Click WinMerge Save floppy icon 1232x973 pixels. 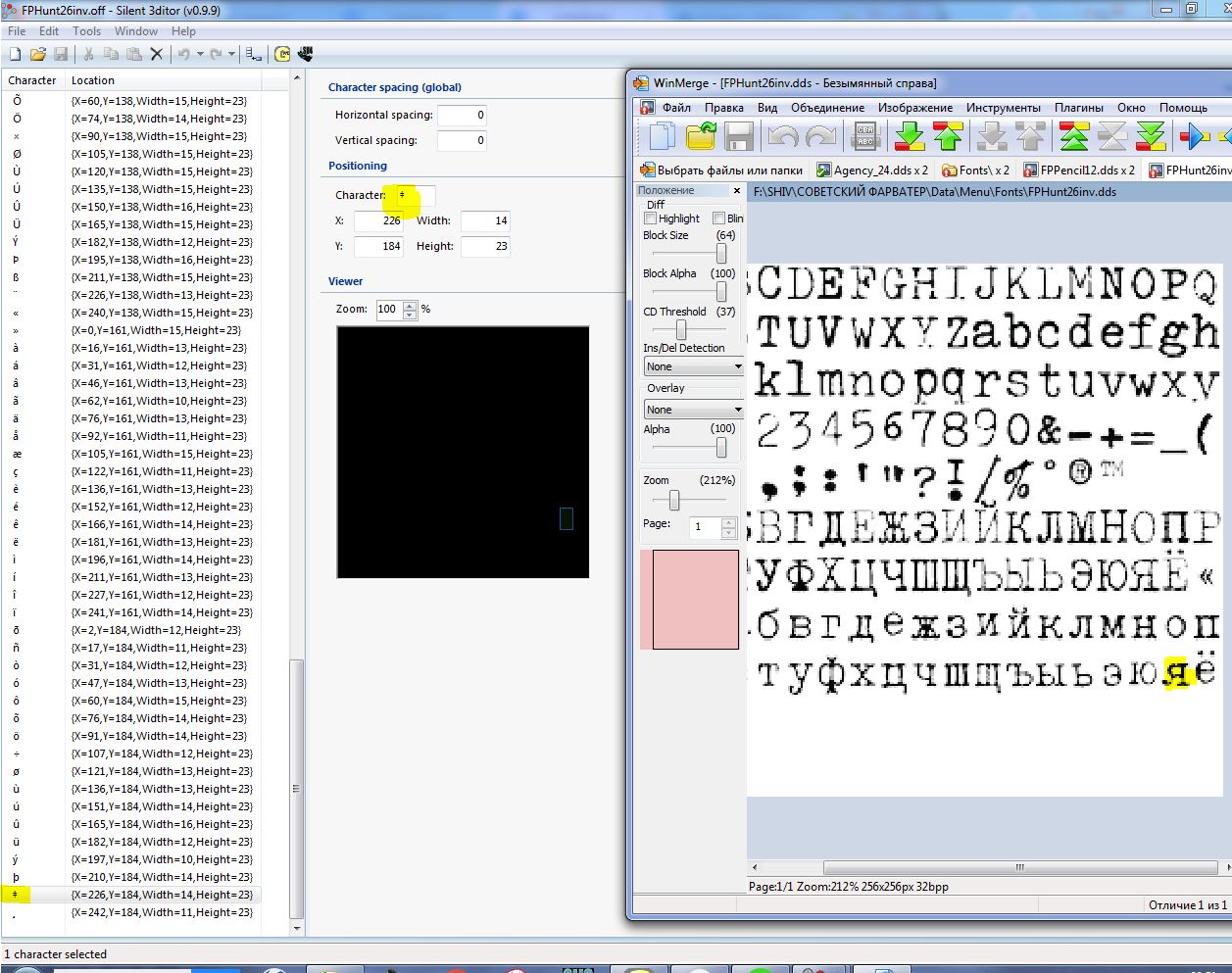(739, 137)
